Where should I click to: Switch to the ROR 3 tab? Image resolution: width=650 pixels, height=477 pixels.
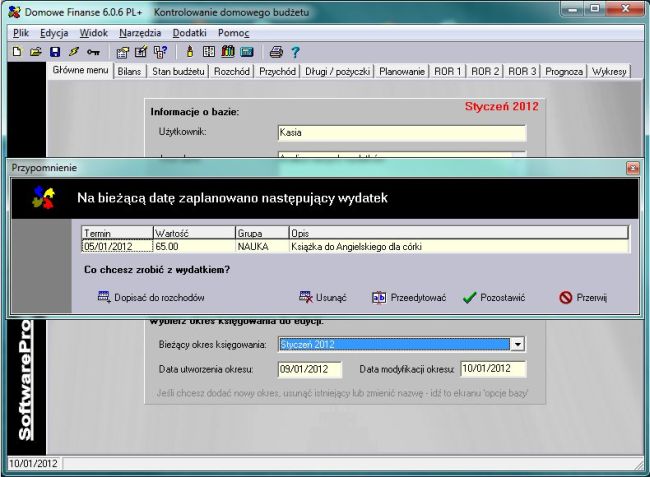[522, 71]
